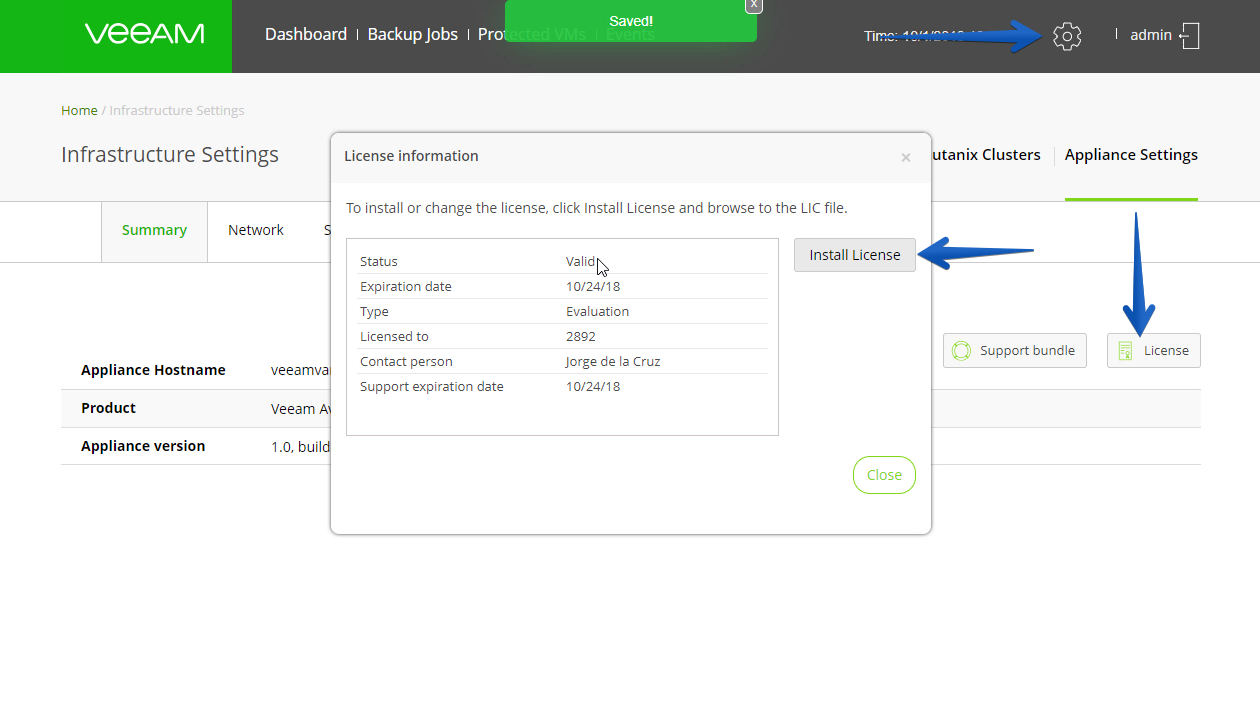Click Install License button
Image resolution: width=1260 pixels, height=716 pixels.
pyautogui.click(x=855, y=255)
